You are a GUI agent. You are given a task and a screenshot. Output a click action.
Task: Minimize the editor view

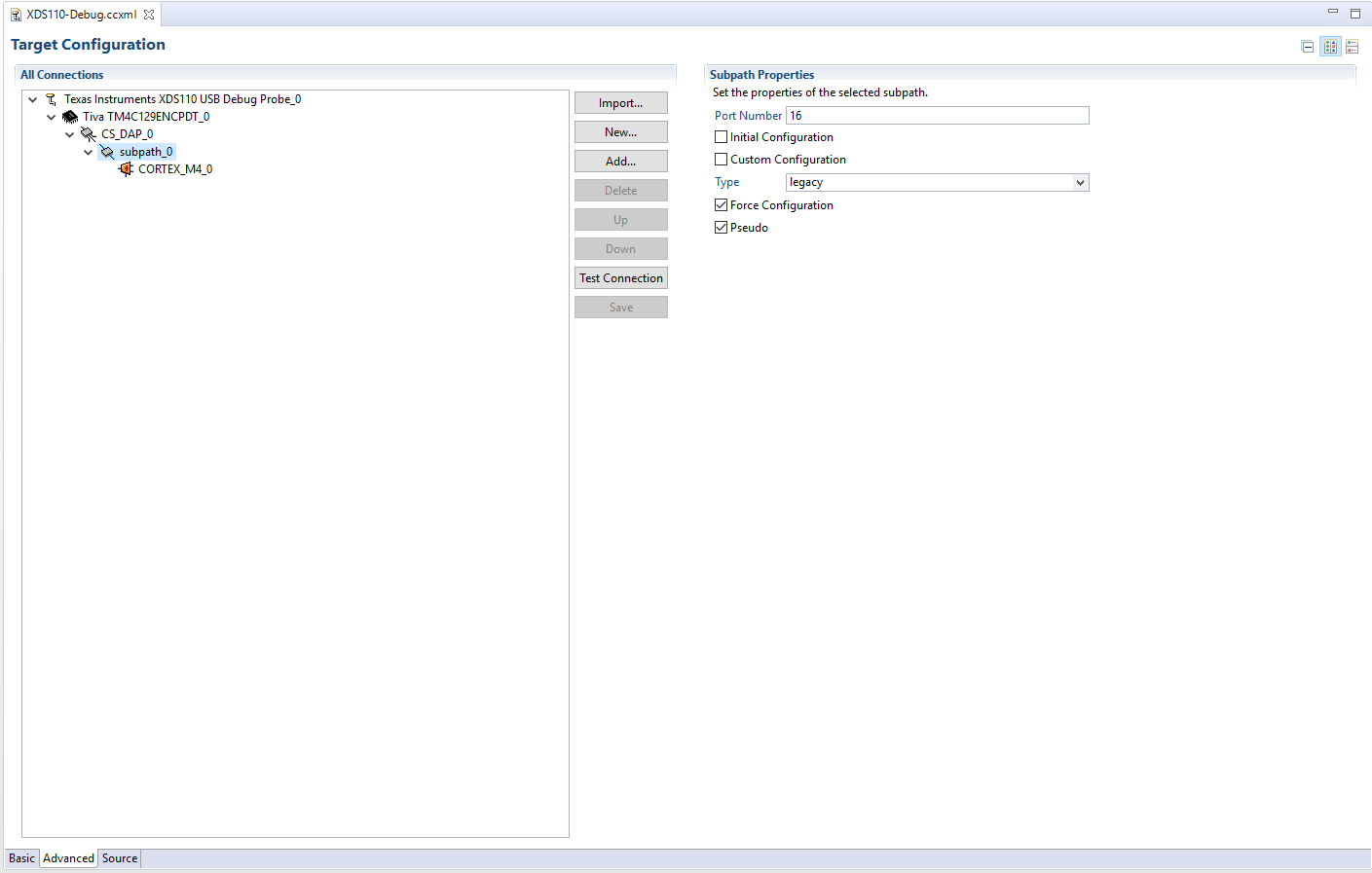pyautogui.click(x=1333, y=12)
